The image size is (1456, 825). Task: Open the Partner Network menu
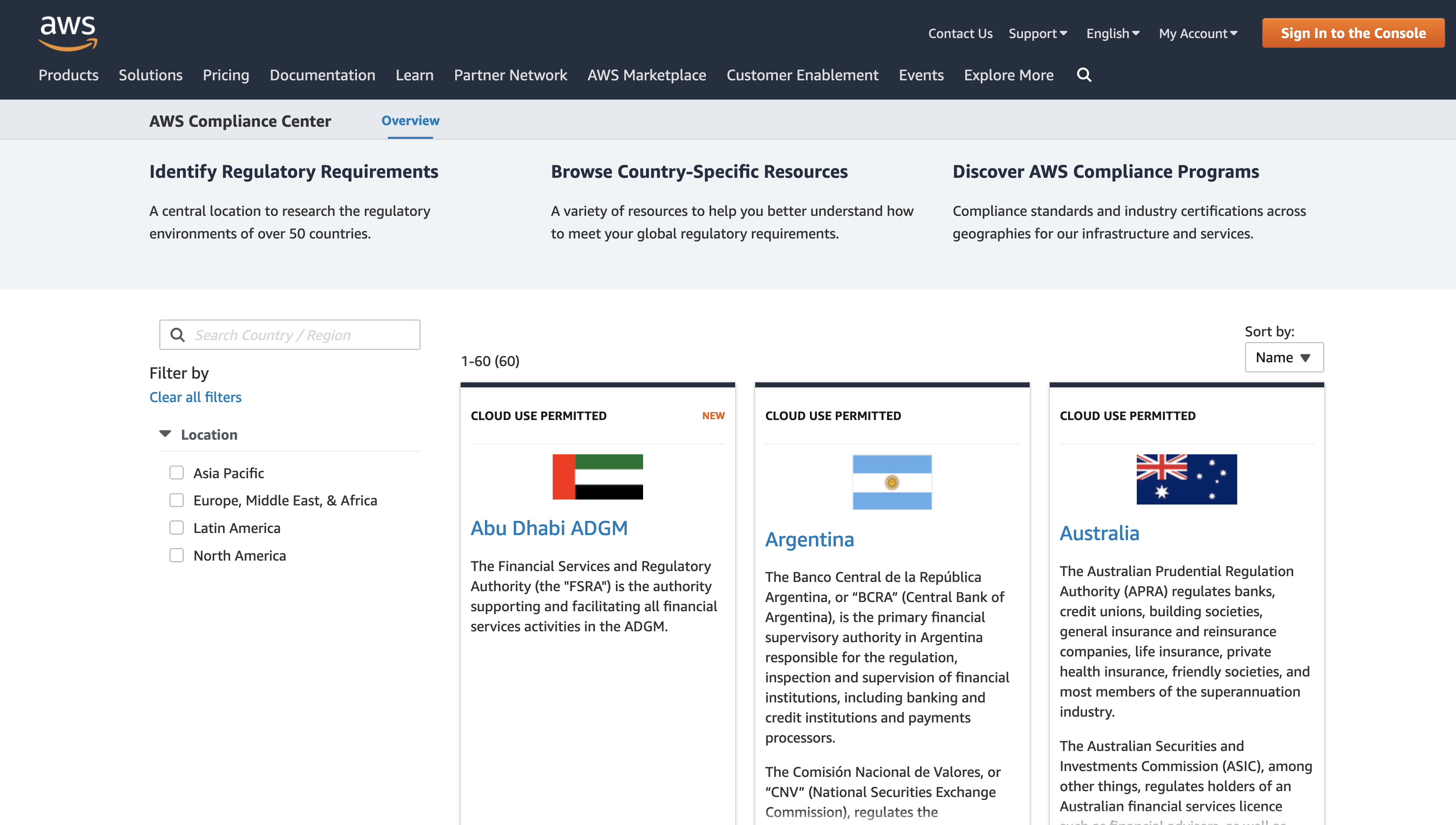(510, 75)
